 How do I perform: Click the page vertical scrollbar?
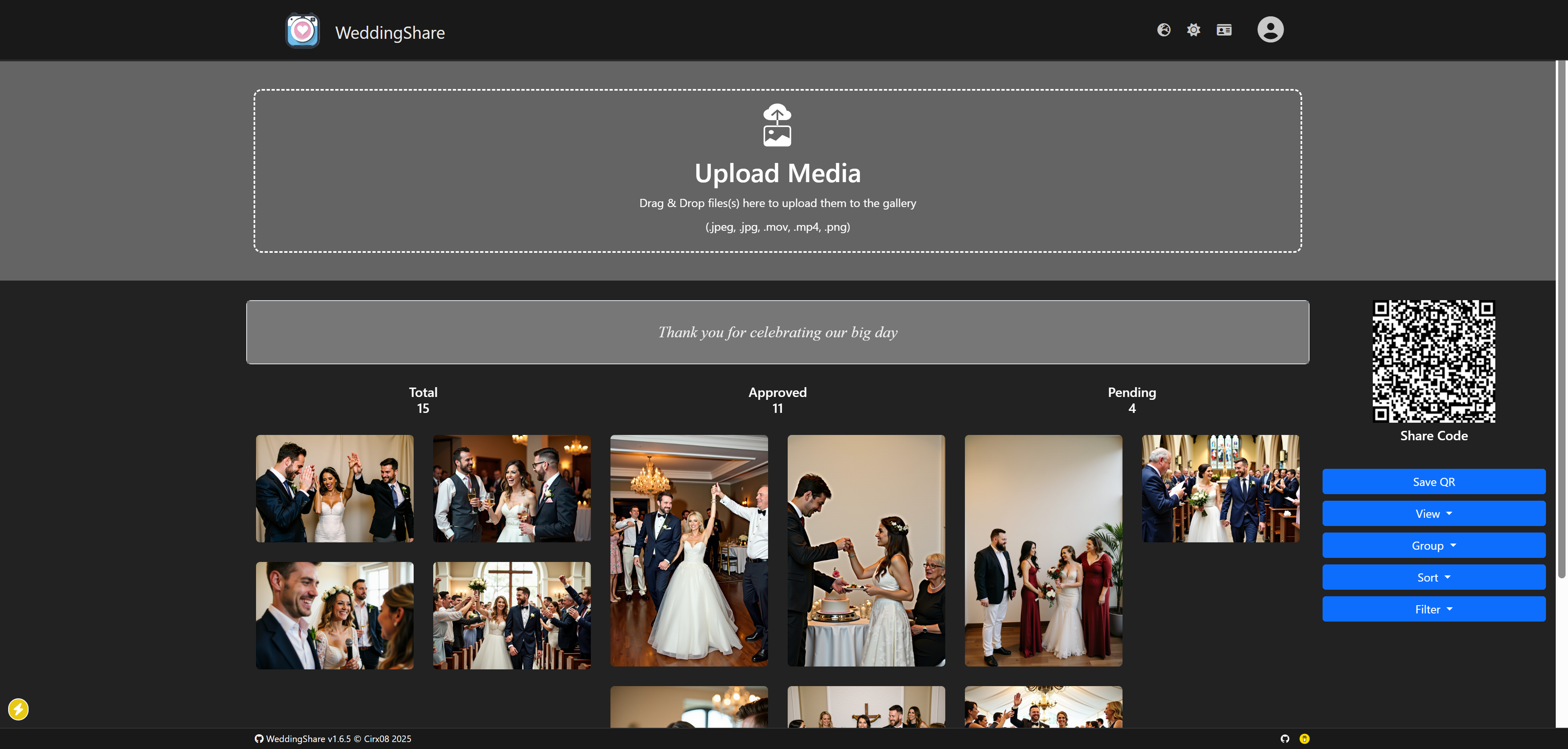(1561, 320)
